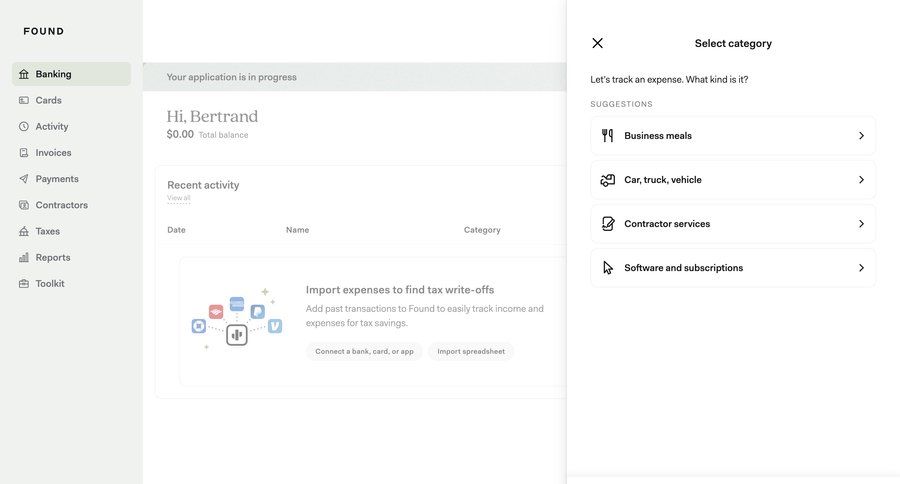Click the Cards icon in sidebar
Image resolution: width=900 pixels, height=484 pixels.
click(24, 100)
